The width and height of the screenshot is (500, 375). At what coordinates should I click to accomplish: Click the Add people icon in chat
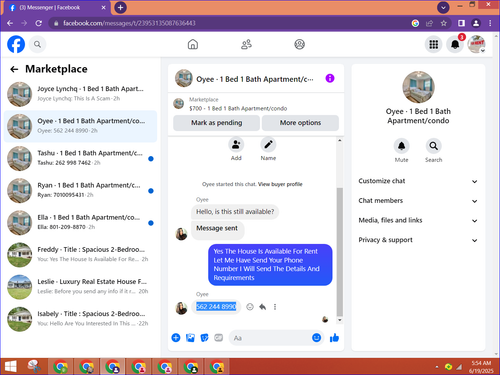coord(236,145)
